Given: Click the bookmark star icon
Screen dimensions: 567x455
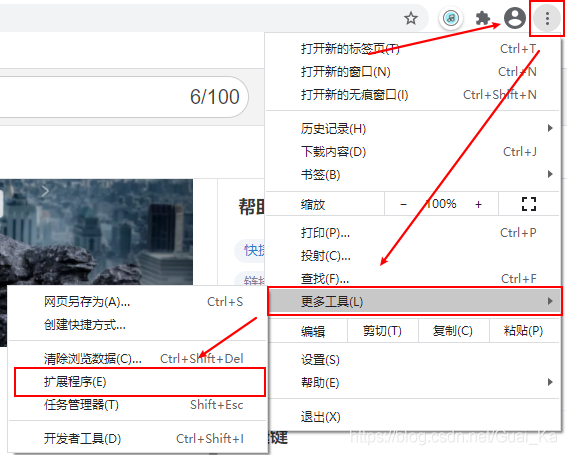Looking at the screenshot, I should pos(410,18).
